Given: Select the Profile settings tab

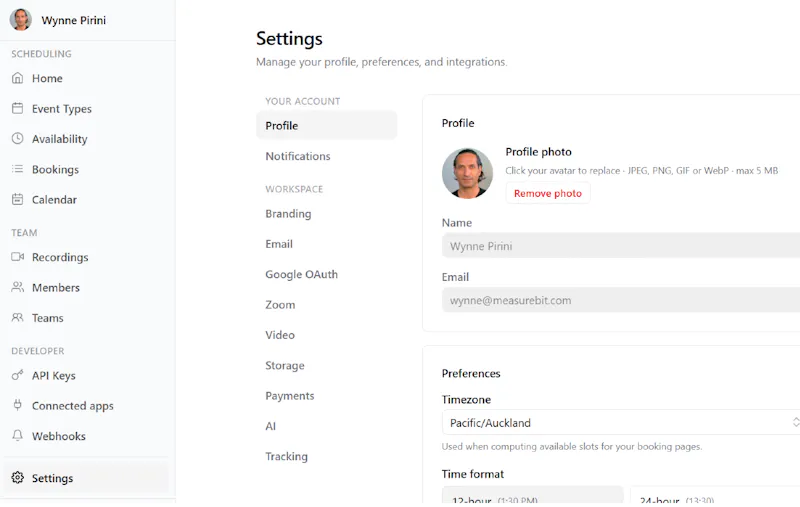Looking at the screenshot, I should coord(327,125).
